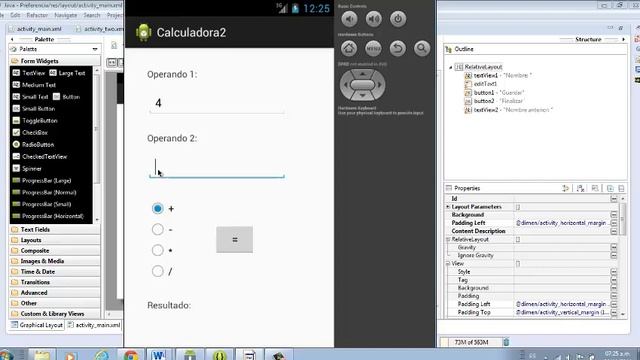Tap the emulator MENU hardware button
The width and height of the screenshot is (640, 360).
tap(373, 48)
